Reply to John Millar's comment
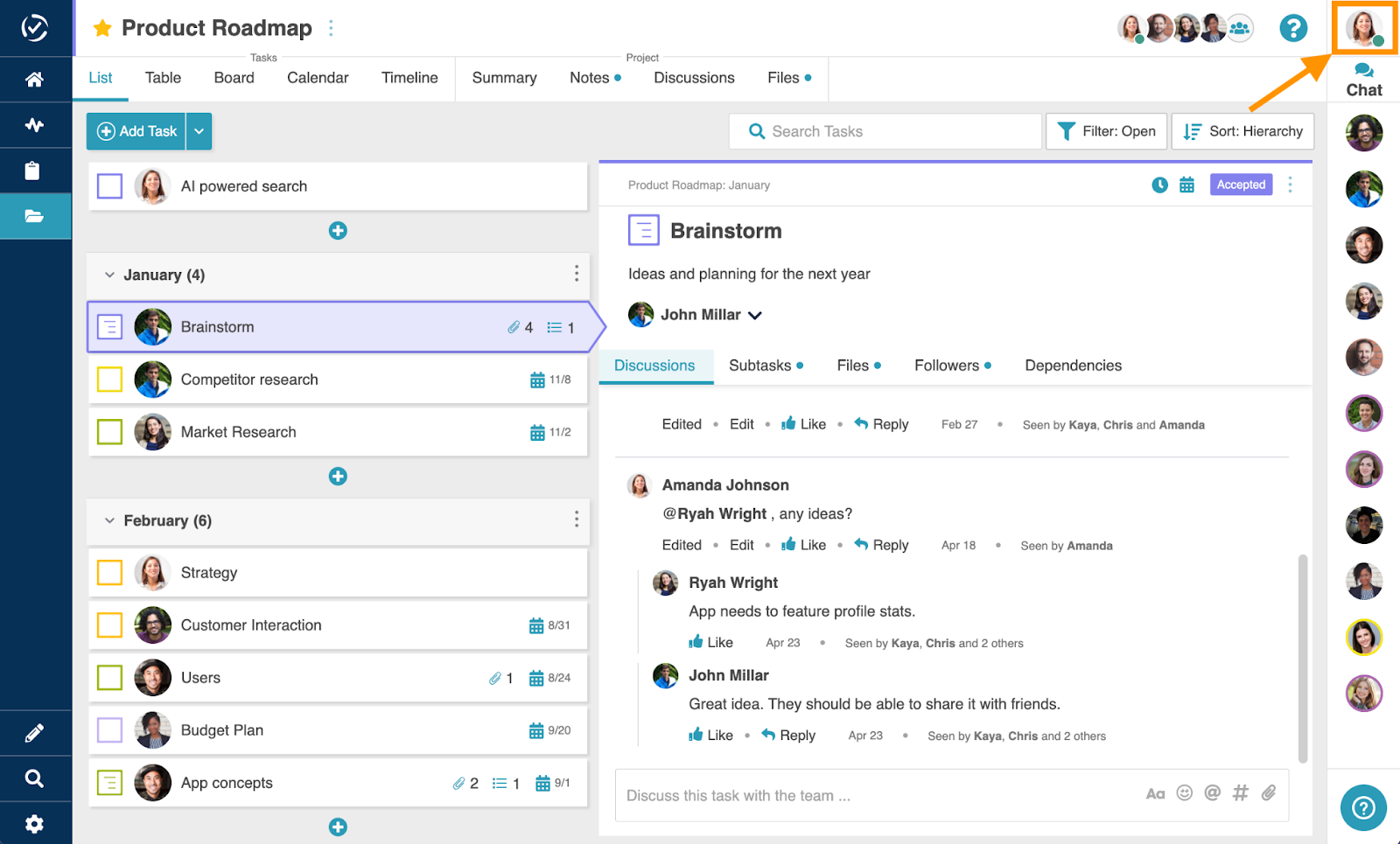 coord(788,735)
